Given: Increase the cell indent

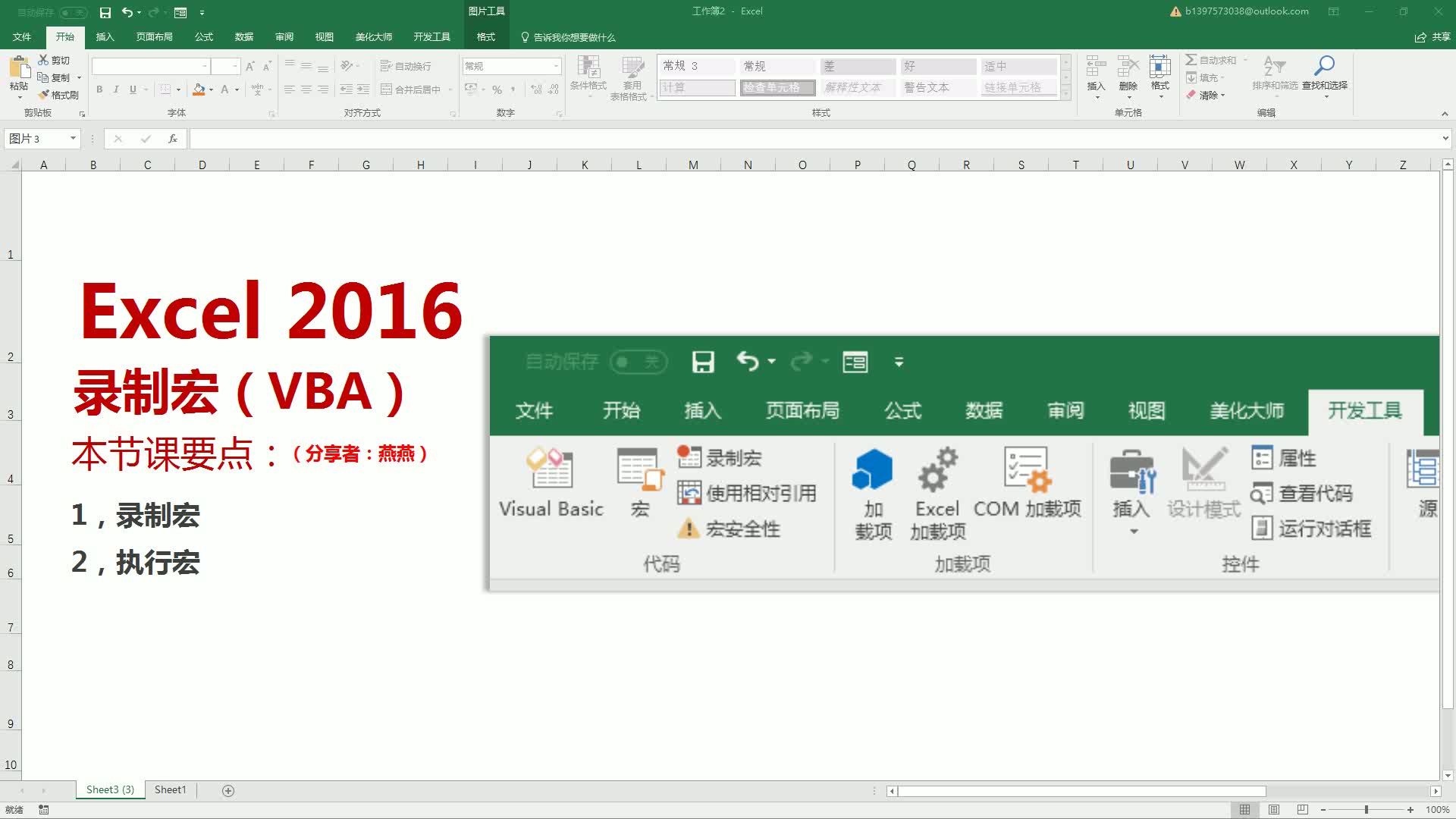Looking at the screenshot, I should pos(363,89).
